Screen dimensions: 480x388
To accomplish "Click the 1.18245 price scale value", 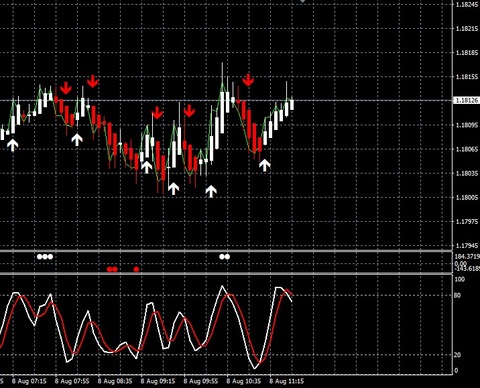I will 467,4.
